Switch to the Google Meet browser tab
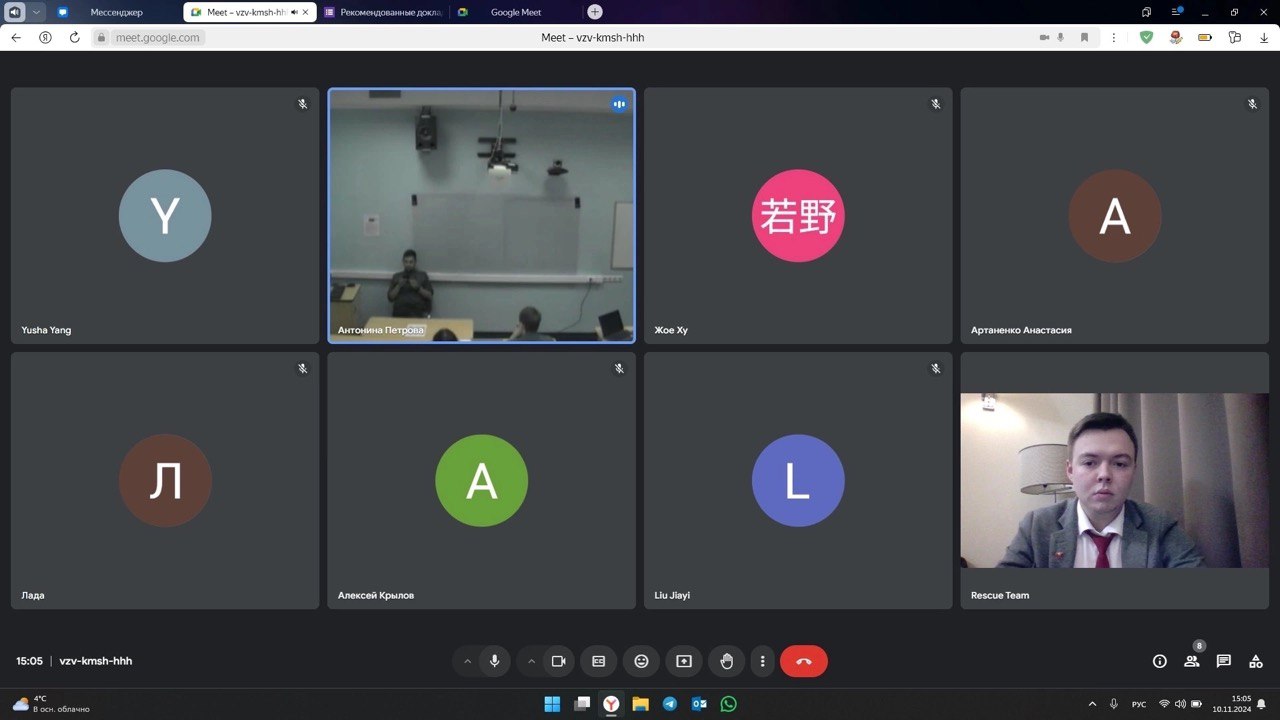The height and width of the screenshot is (720, 1280). [x=517, y=12]
